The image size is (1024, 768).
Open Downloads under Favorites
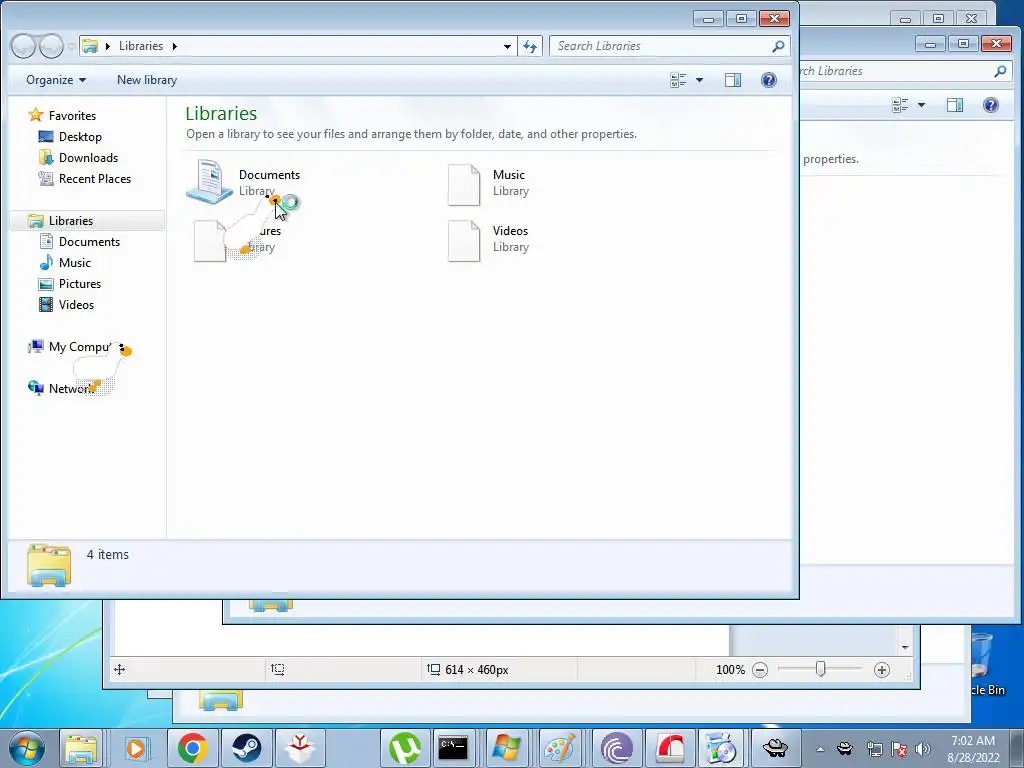[x=88, y=157]
